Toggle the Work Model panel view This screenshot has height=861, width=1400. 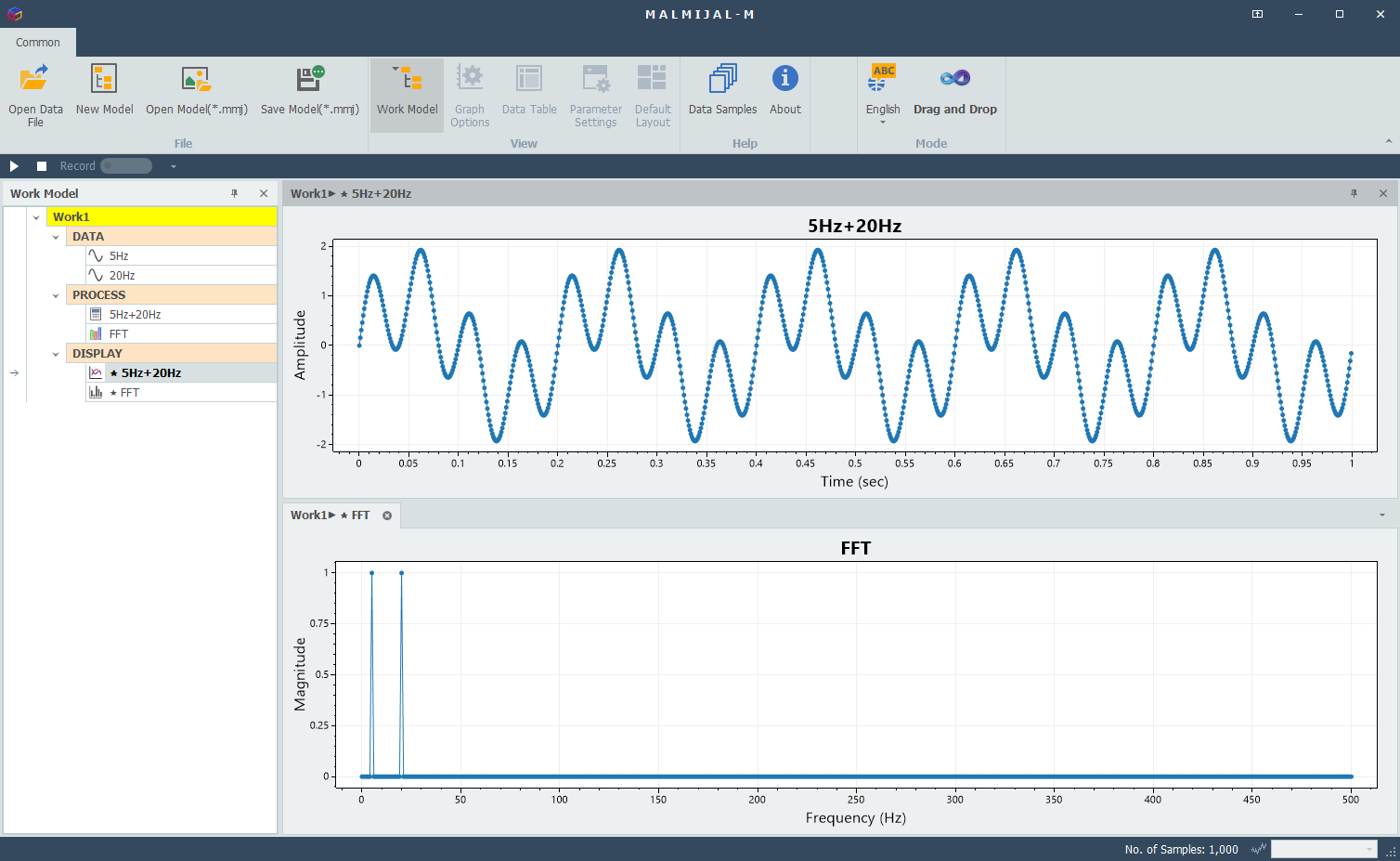coord(407,95)
